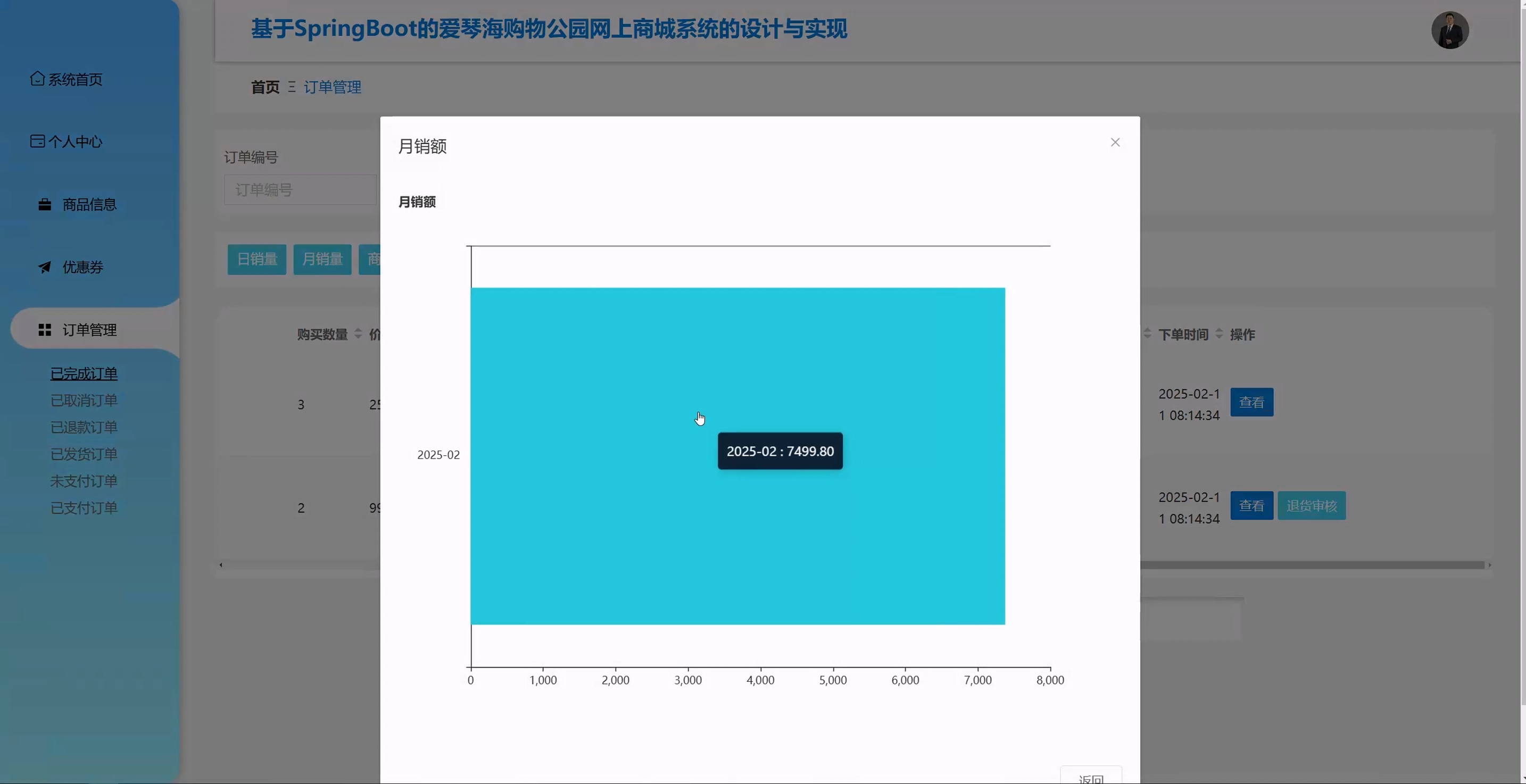Viewport: 1526px width, 784px height.
Task: Click the grid icon beside 订单管理
Action: [x=45, y=330]
